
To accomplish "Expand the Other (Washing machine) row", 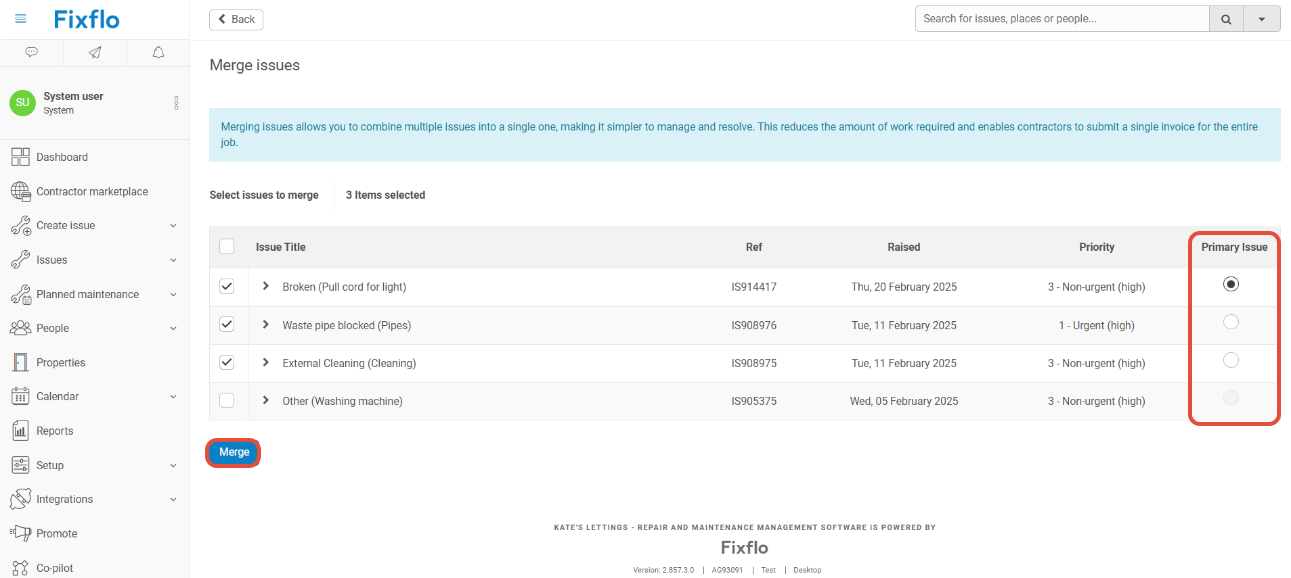I will 266,400.
